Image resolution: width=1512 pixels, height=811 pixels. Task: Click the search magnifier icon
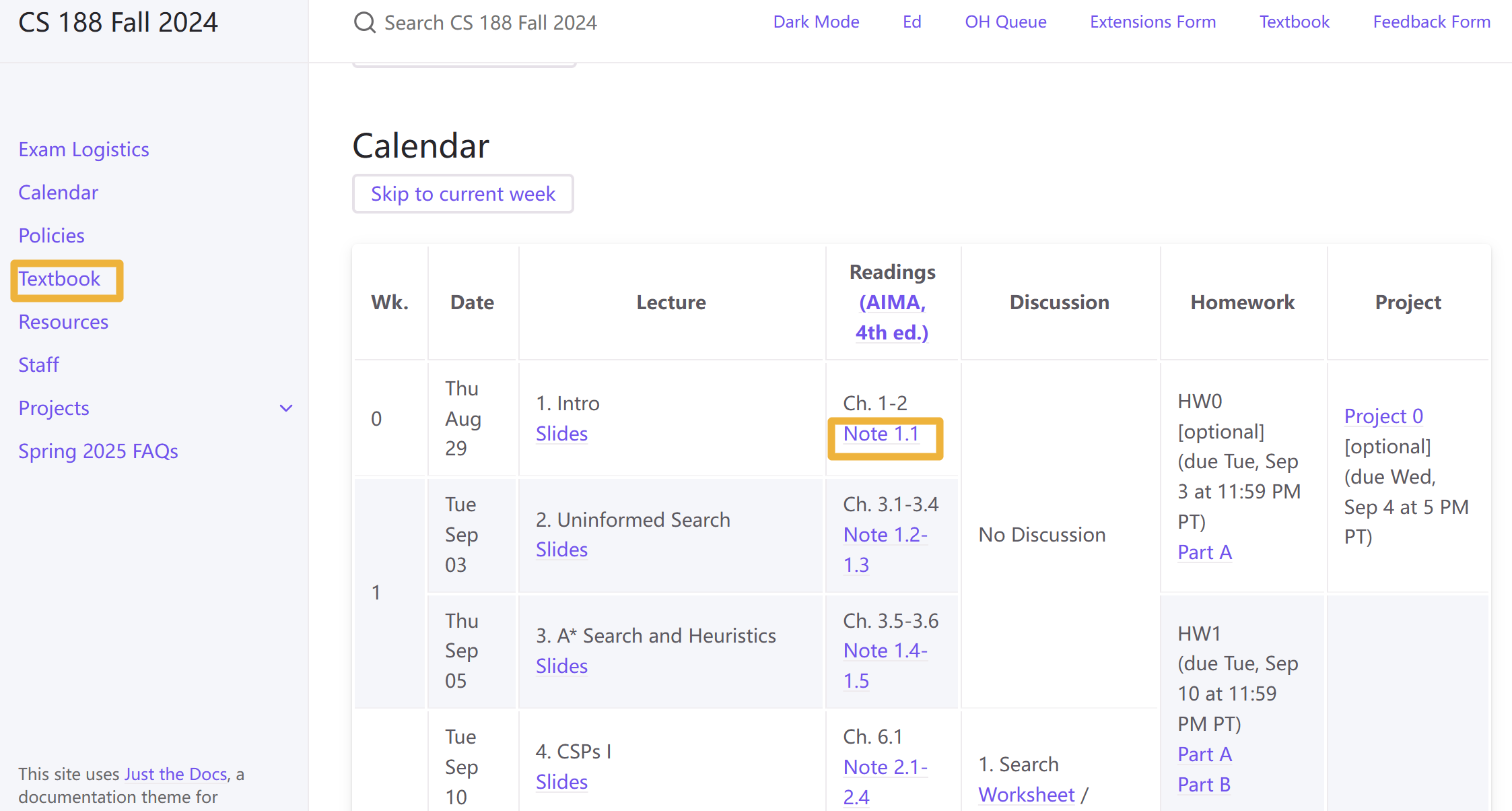(364, 22)
